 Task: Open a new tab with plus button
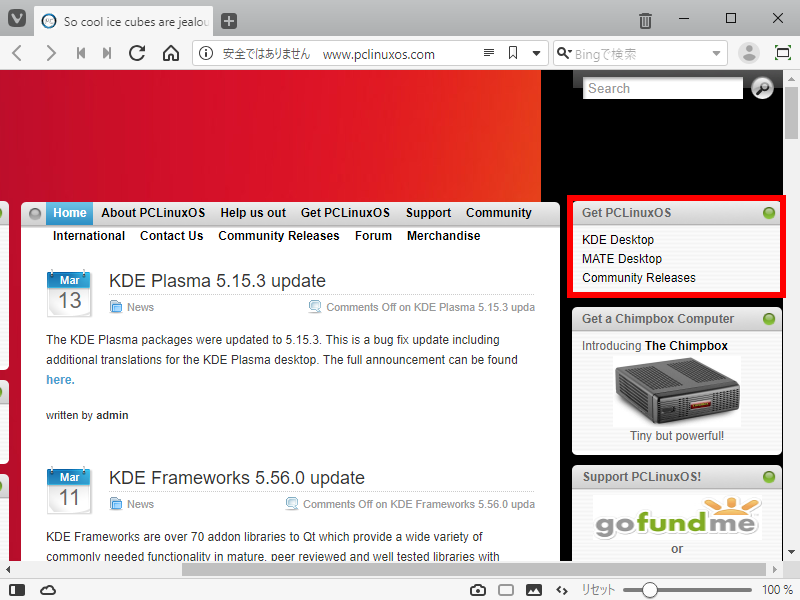(229, 21)
